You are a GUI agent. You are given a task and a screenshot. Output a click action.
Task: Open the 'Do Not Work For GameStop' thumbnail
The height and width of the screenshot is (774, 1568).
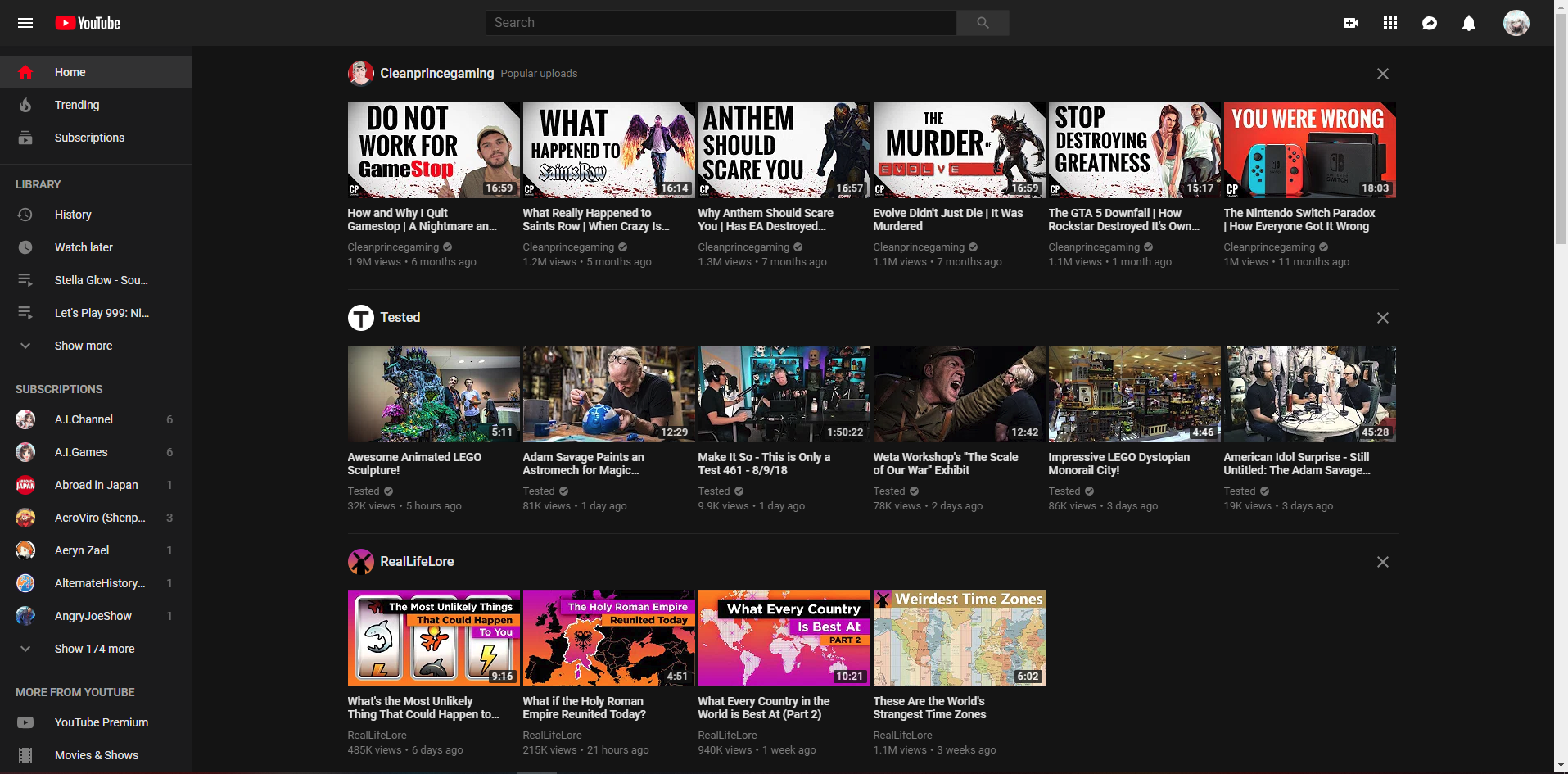tap(434, 150)
